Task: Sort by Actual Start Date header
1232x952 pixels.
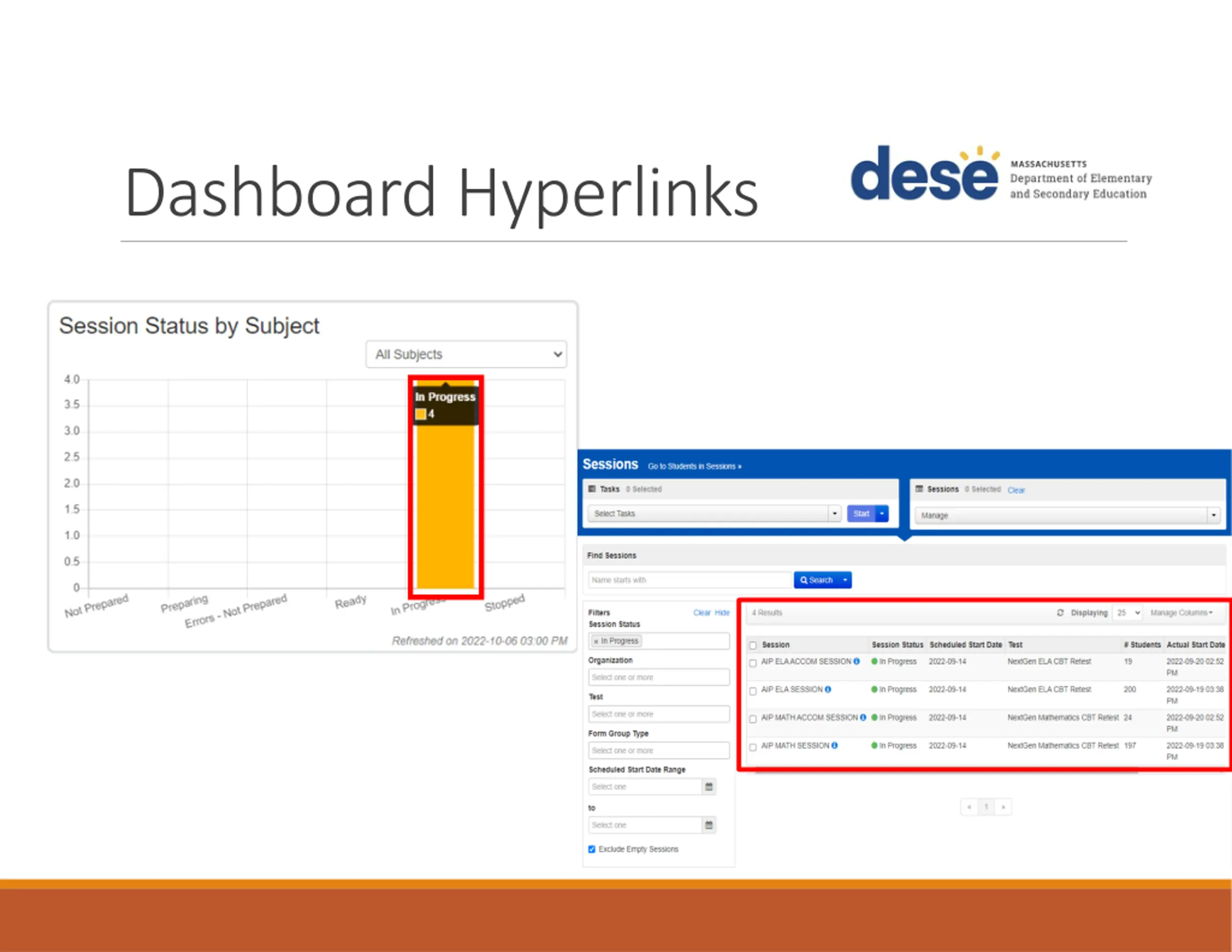Action: pyautogui.click(x=1196, y=644)
